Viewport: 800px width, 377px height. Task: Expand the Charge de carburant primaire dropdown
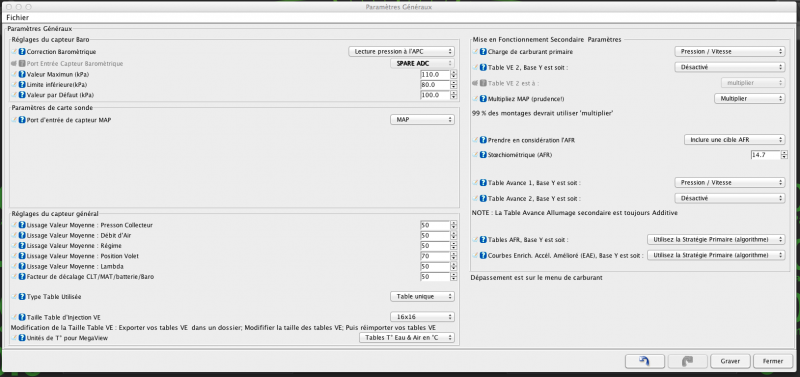(730, 52)
